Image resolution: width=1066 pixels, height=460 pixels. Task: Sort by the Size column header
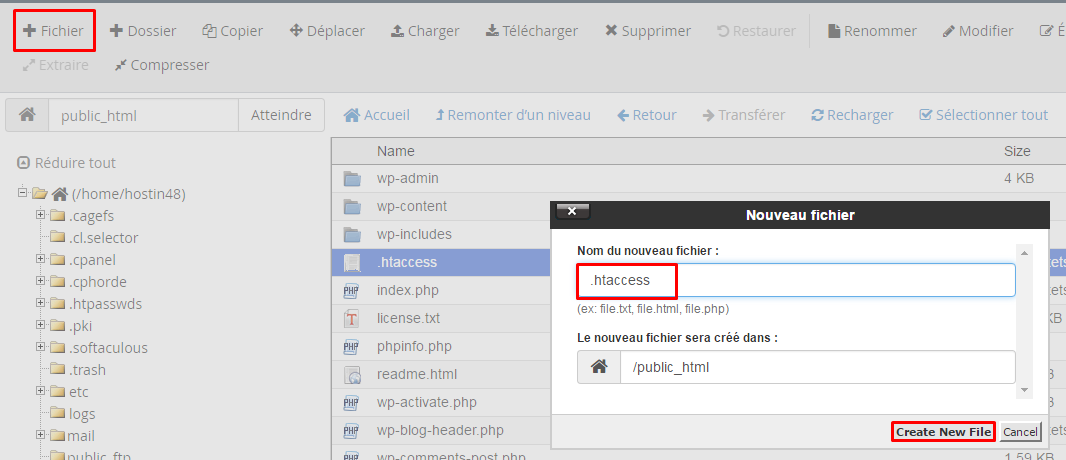(1017, 151)
